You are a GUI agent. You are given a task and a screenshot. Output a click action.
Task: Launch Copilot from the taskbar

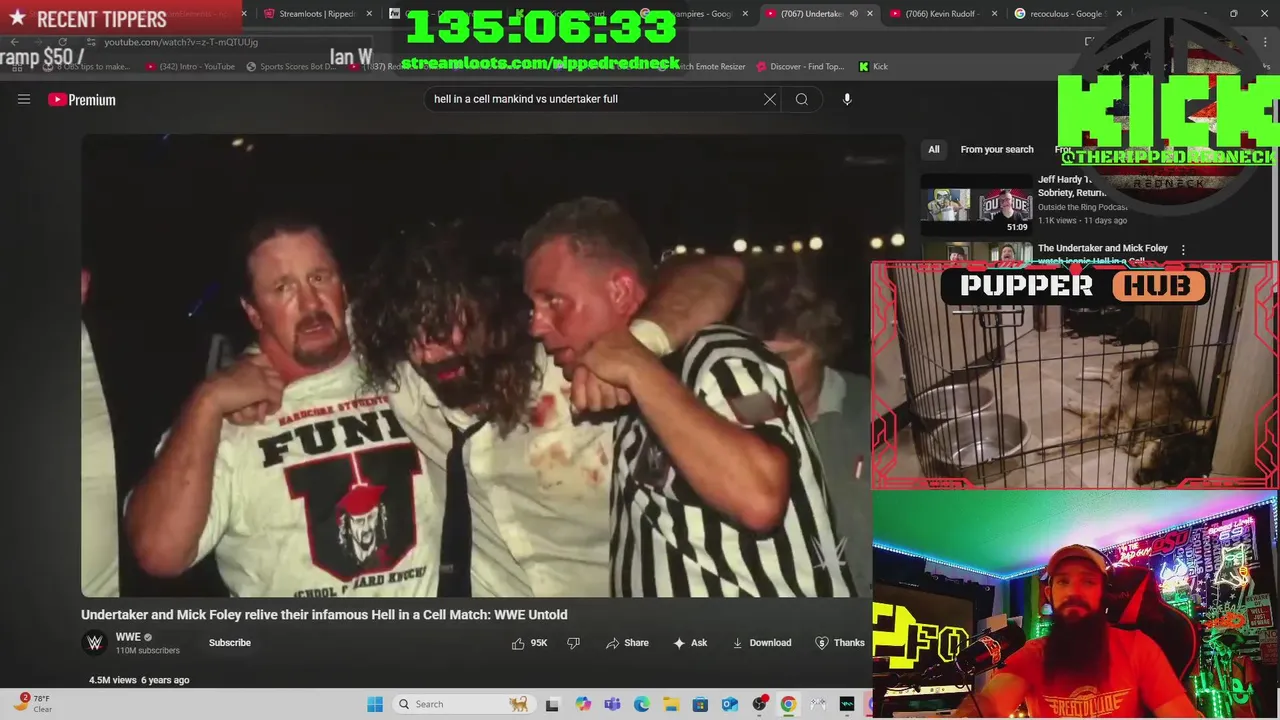(583, 704)
